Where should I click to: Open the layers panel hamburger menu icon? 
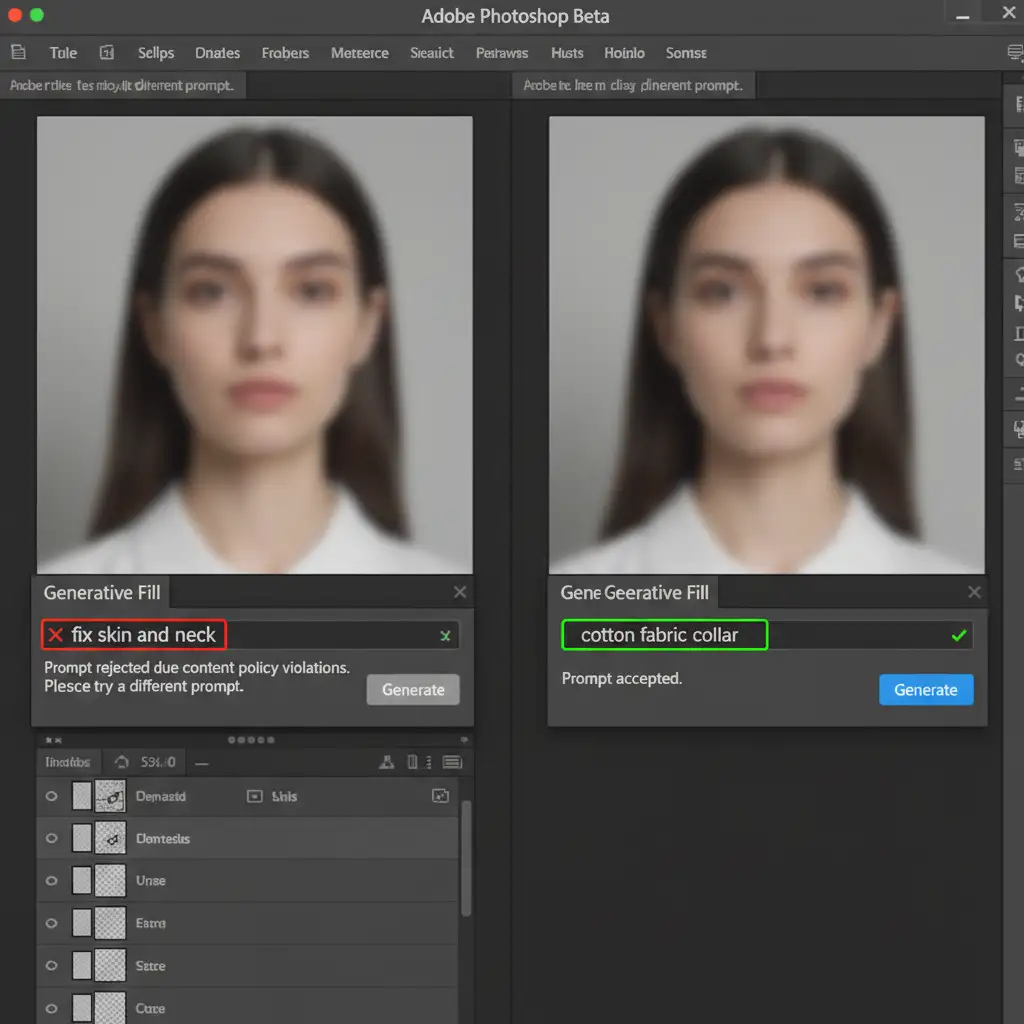click(451, 762)
